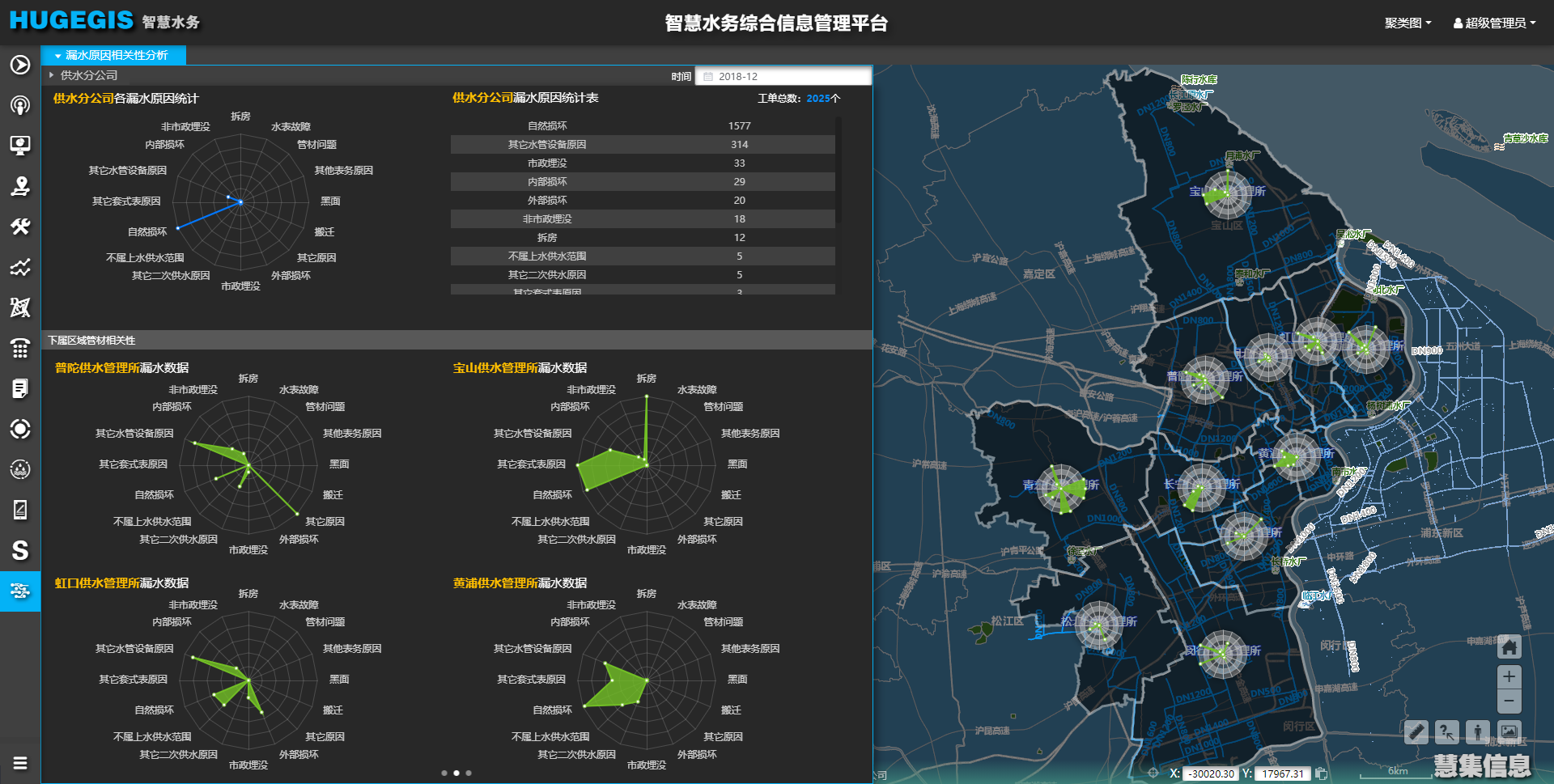Open the 聚类图 dropdown
The height and width of the screenshot is (784, 1554).
[1408, 23]
